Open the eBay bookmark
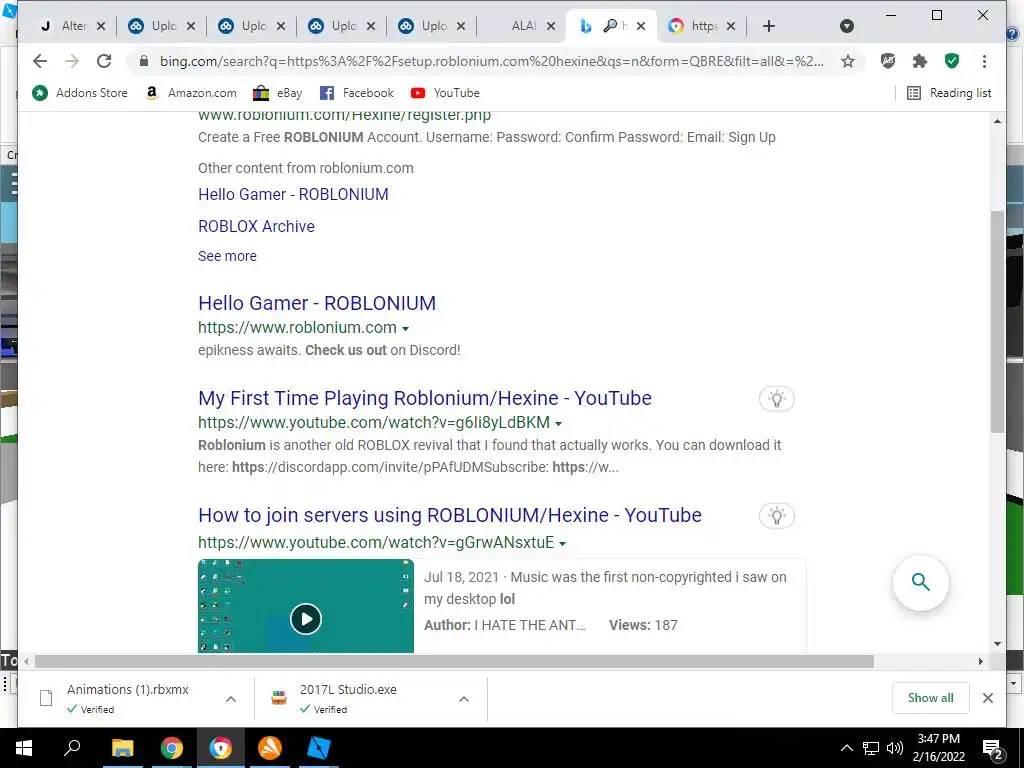Screen dimensions: 1024x768 click(278, 93)
